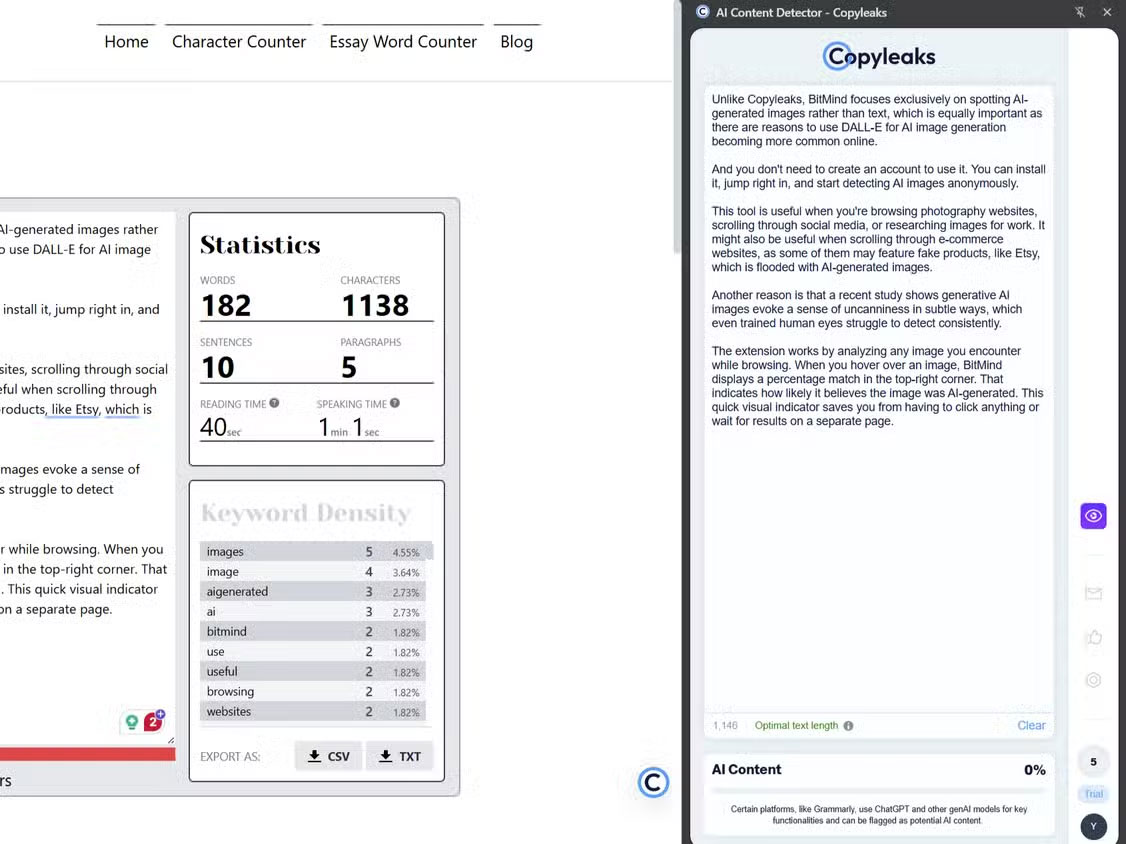Image resolution: width=1126 pixels, height=844 pixels.
Task: Click the thumbs-up feedback icon
Action: click(1094, 637)
